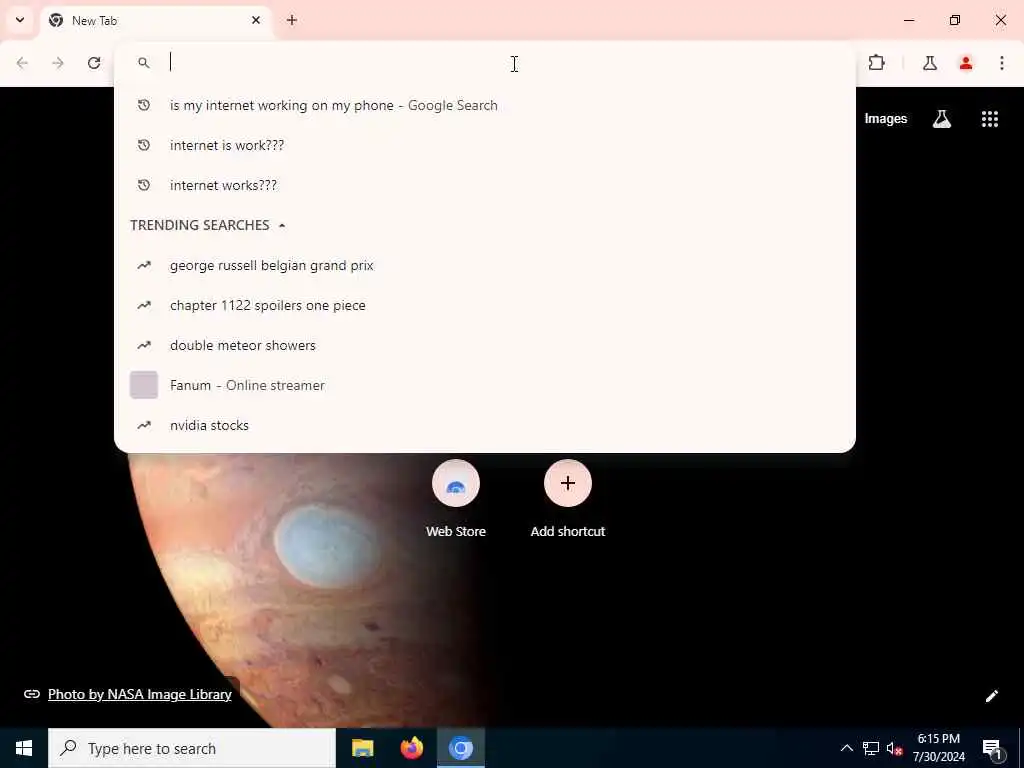The height and width of the screenshot is (768, 1024).
Task: Choose trending 'double meteor showers'
Action: click(x=485, y=345)
